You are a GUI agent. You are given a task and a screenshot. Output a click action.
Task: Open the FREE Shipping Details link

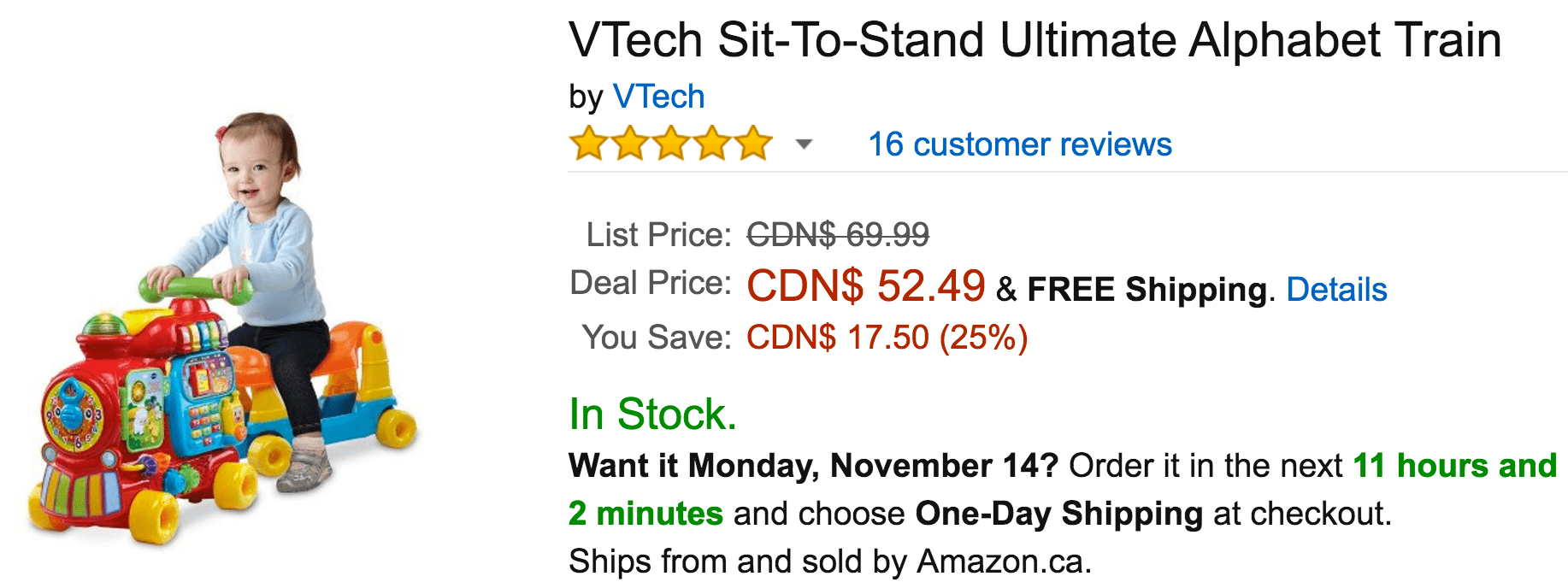coord(1336,290)
